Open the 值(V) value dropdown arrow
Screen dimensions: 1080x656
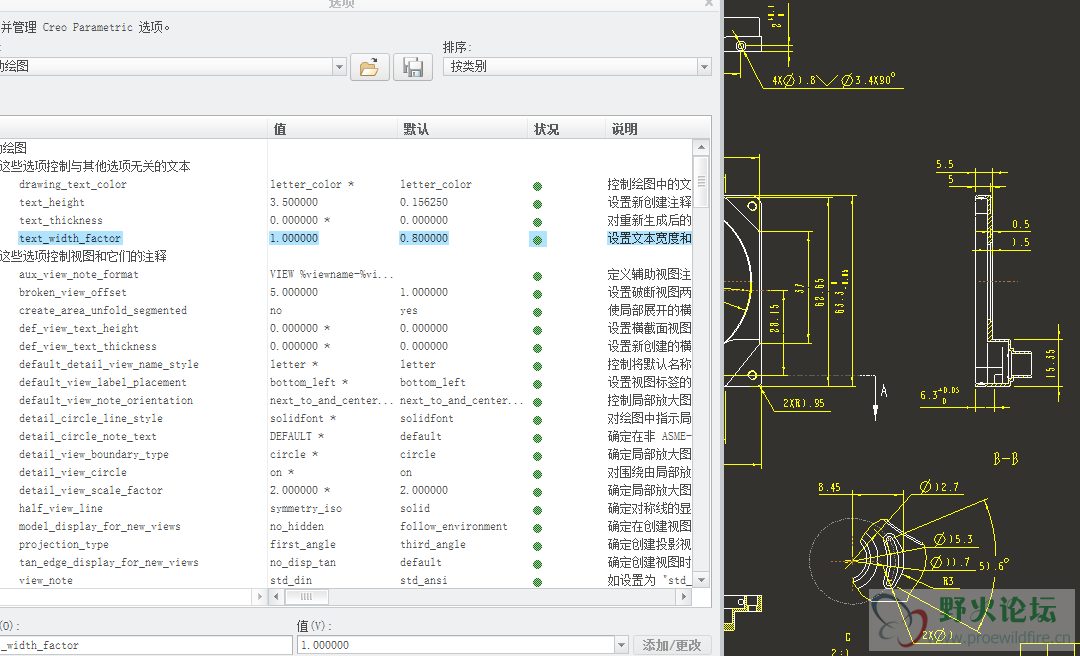tap(620, 646)
